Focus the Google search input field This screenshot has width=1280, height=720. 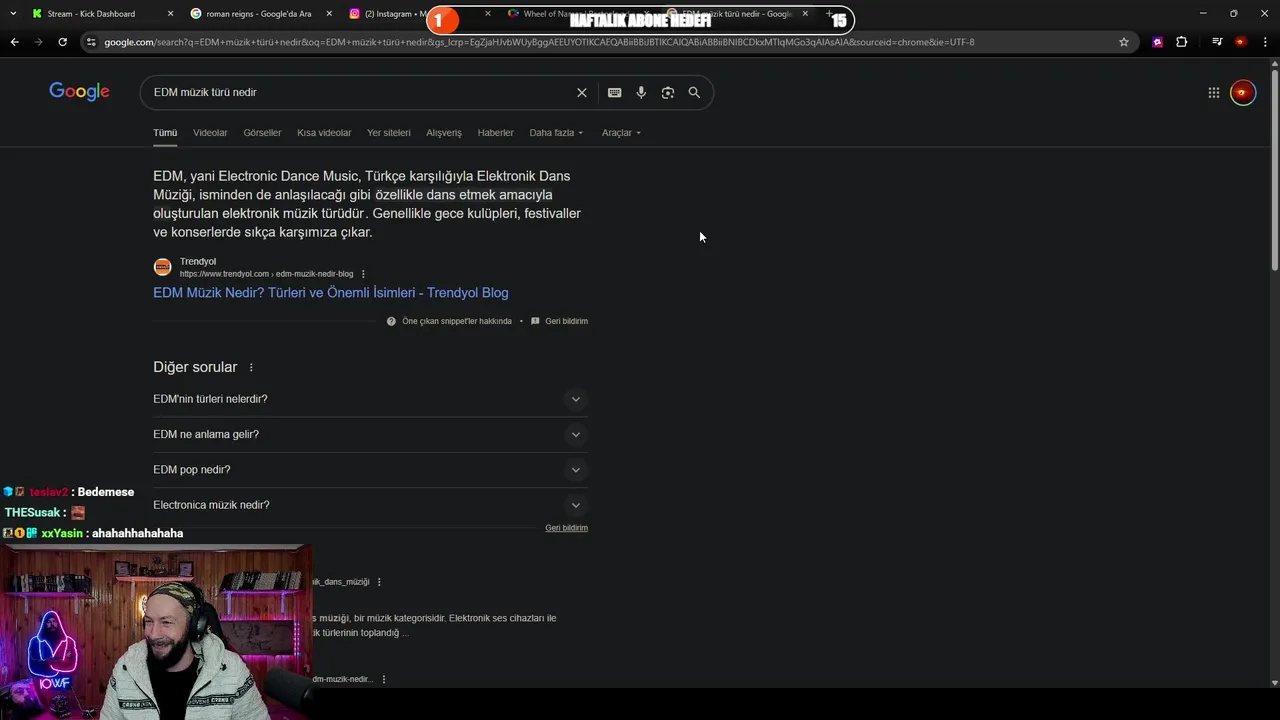360,92
